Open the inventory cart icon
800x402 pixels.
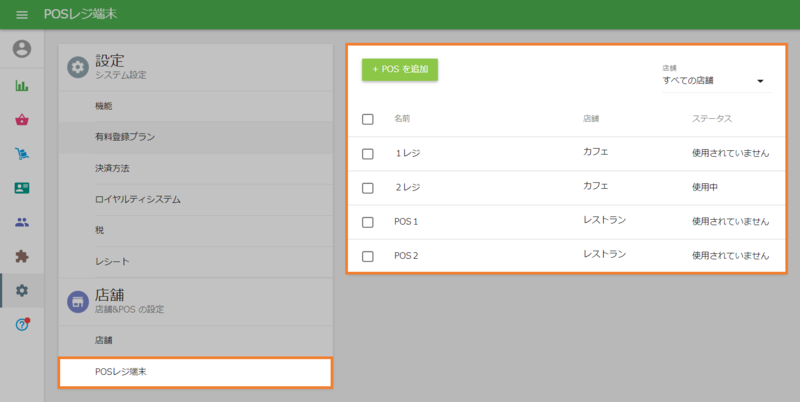point(22,154)
